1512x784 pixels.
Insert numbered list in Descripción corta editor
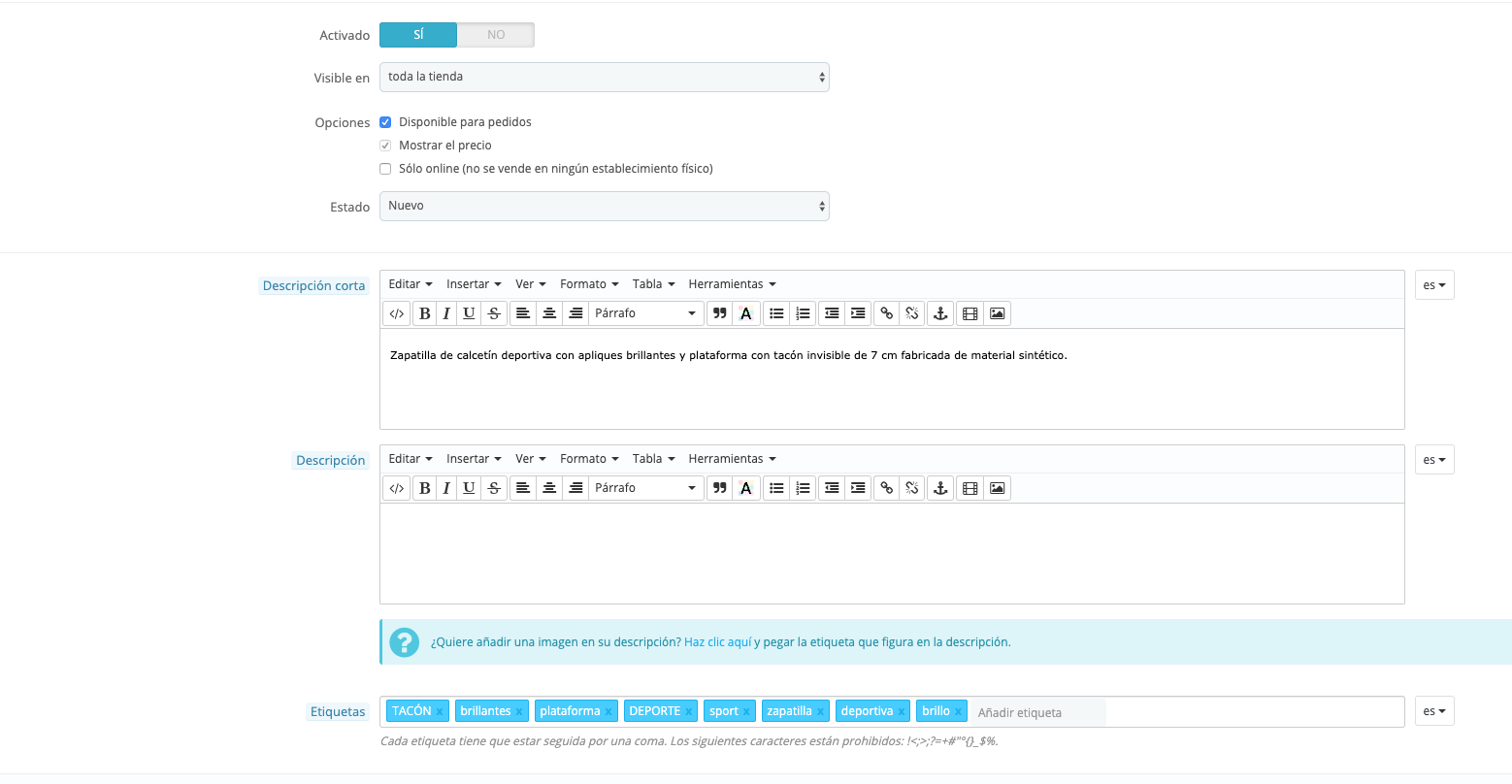[803, 313]
